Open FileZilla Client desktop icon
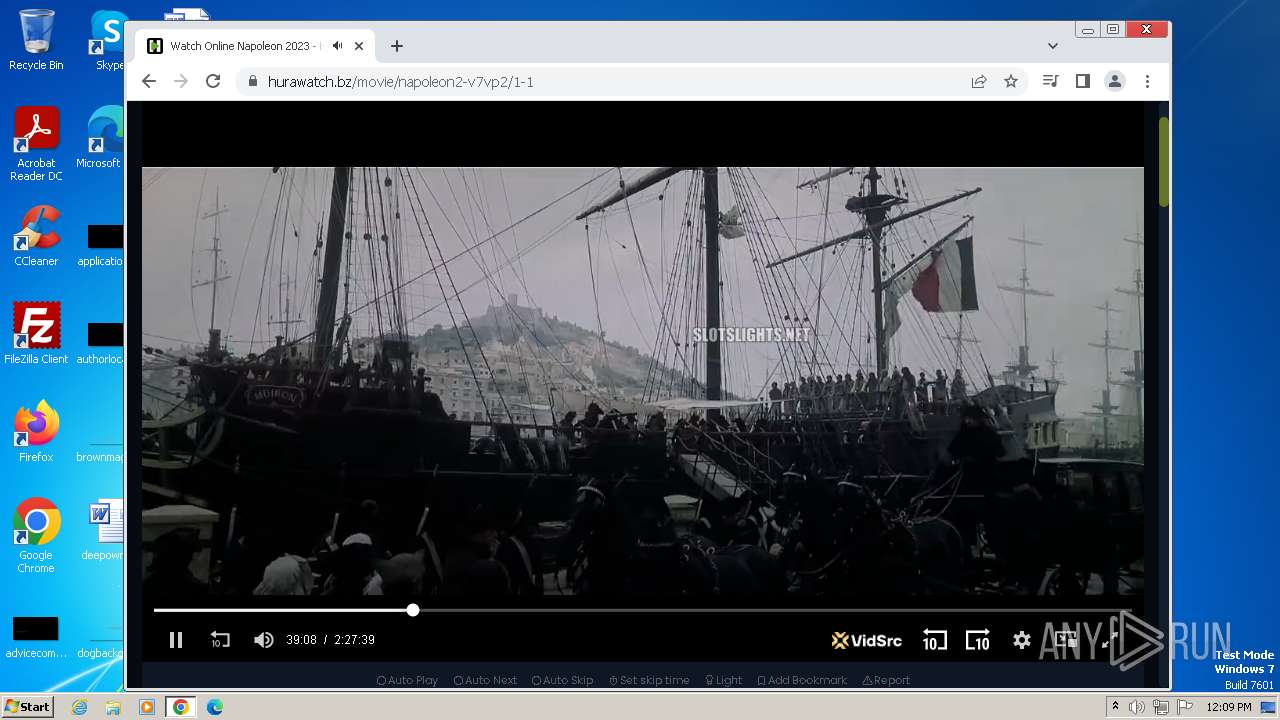This screenshot has height=720, width=1280. click(36, 334)
